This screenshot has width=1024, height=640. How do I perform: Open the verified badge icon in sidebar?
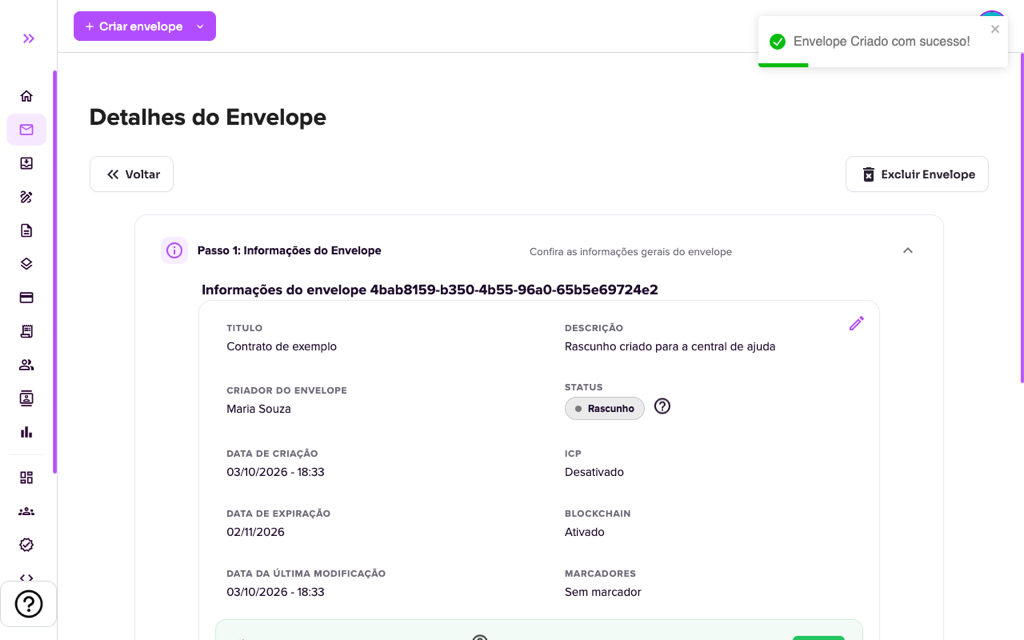point(26,545)
